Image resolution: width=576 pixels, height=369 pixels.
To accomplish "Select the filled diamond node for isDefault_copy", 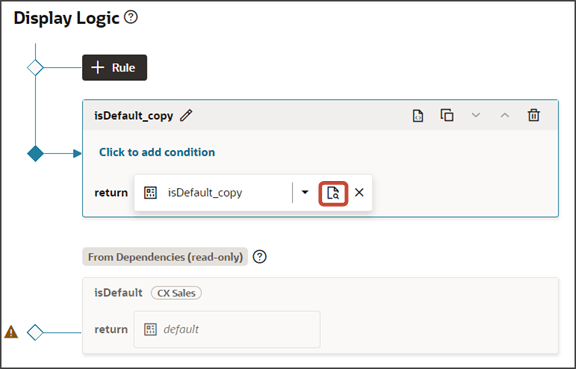I will 35,154.
